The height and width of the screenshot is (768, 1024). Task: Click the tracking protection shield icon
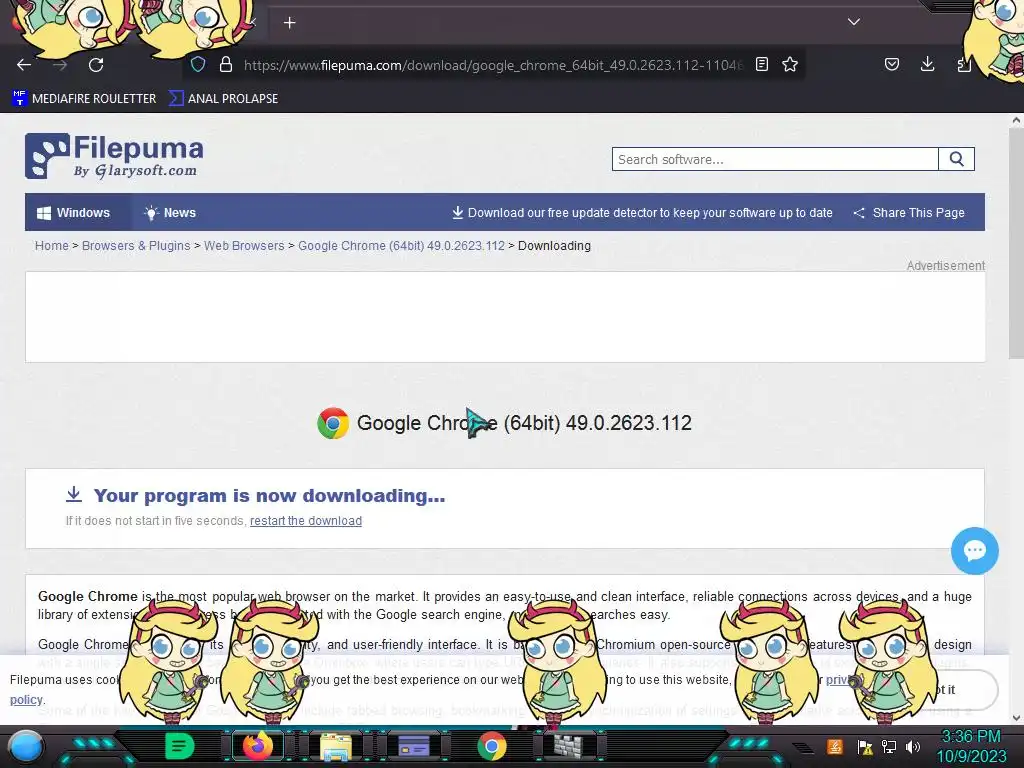pyautogui.click(x=198, y=65)
